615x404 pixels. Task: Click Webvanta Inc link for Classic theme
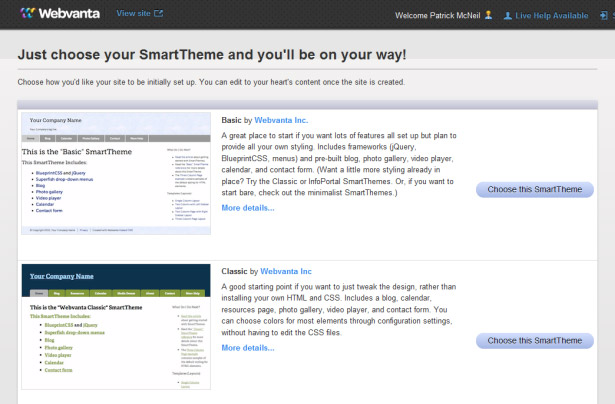click(286, 271)
